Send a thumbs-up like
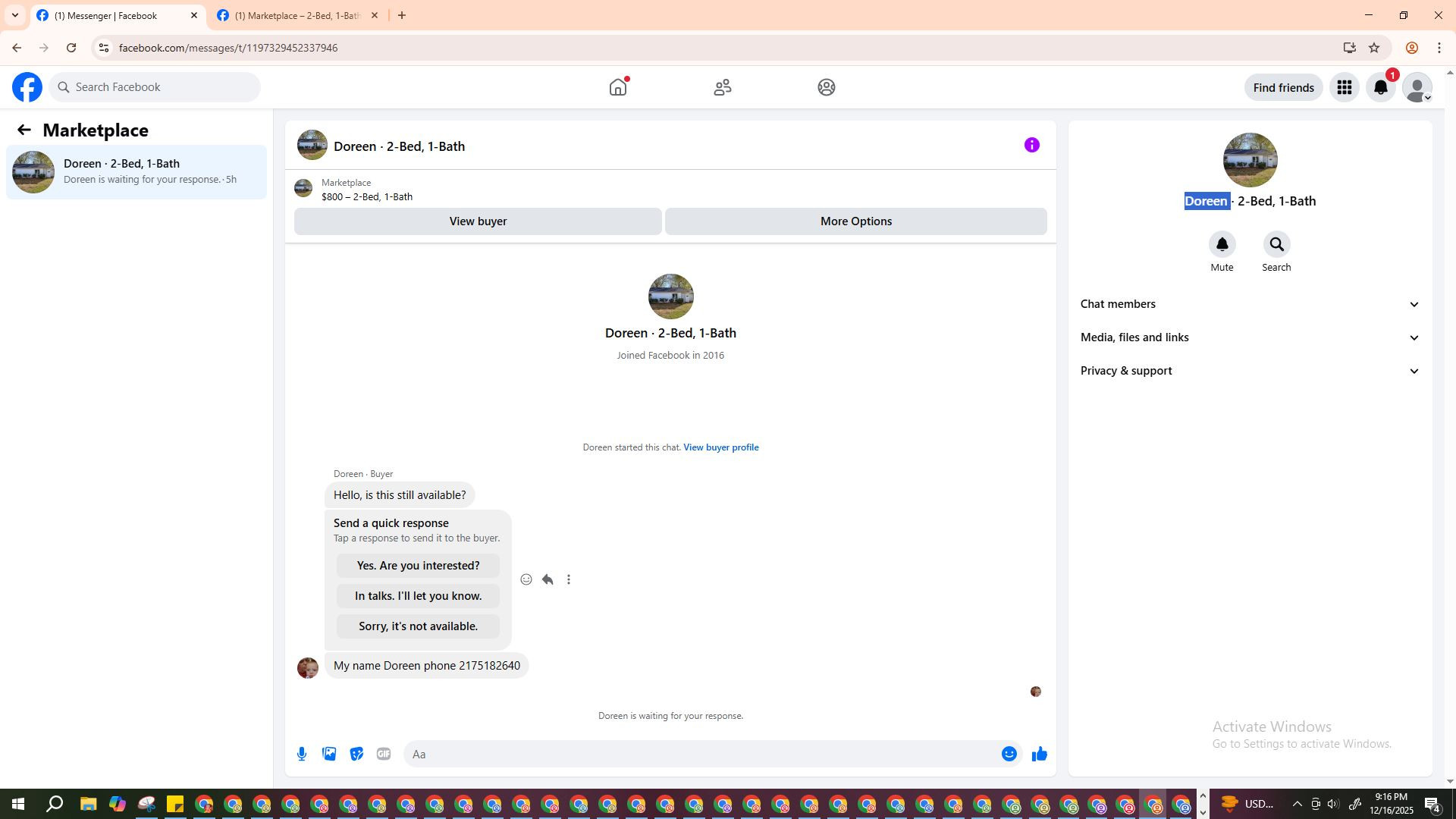This screenshot has width=1456, height=819. click(1039, 754)
